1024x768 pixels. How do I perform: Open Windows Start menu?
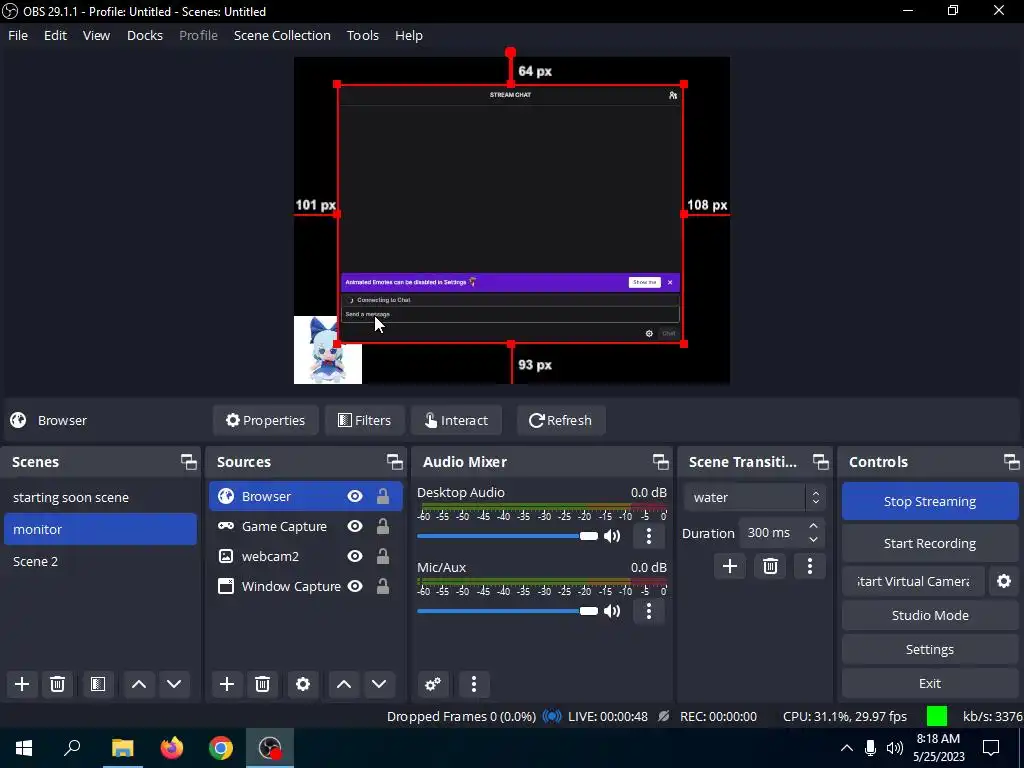[24, 748]
